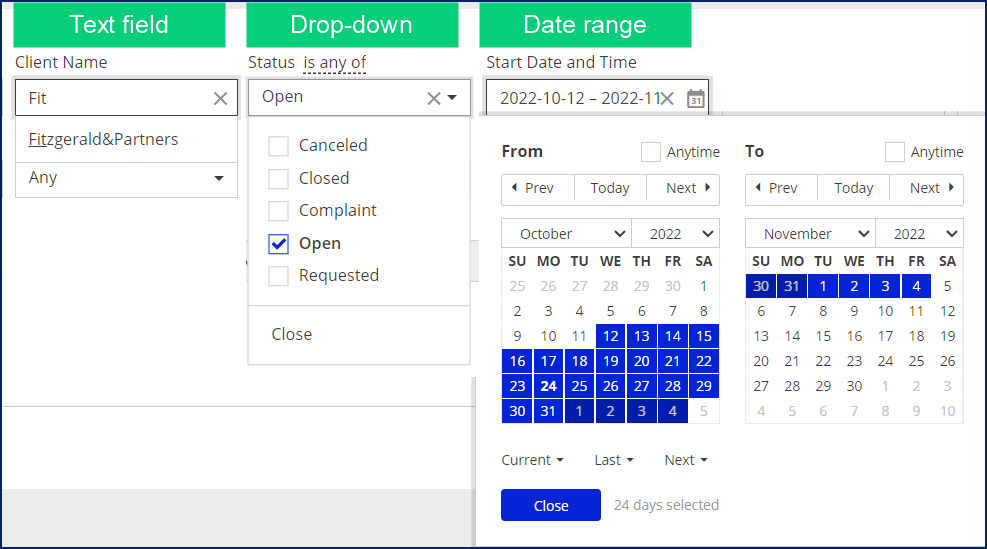The height and width of the screenshot is (549, 987).
Task: Select October 1 in From calendar
Action: (x=704, y=286)
